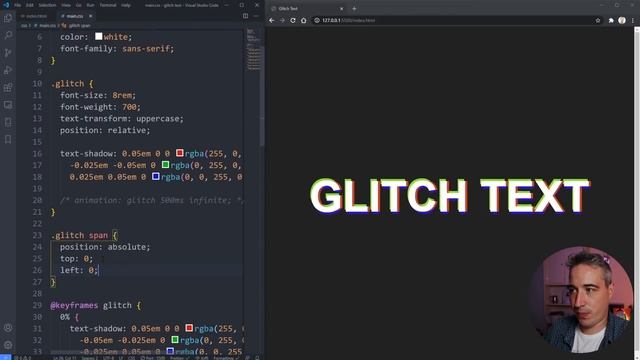640x360 pixels.
Task: Open the blue rgba swatch on line 18
Action: click(x=156, y=176)
